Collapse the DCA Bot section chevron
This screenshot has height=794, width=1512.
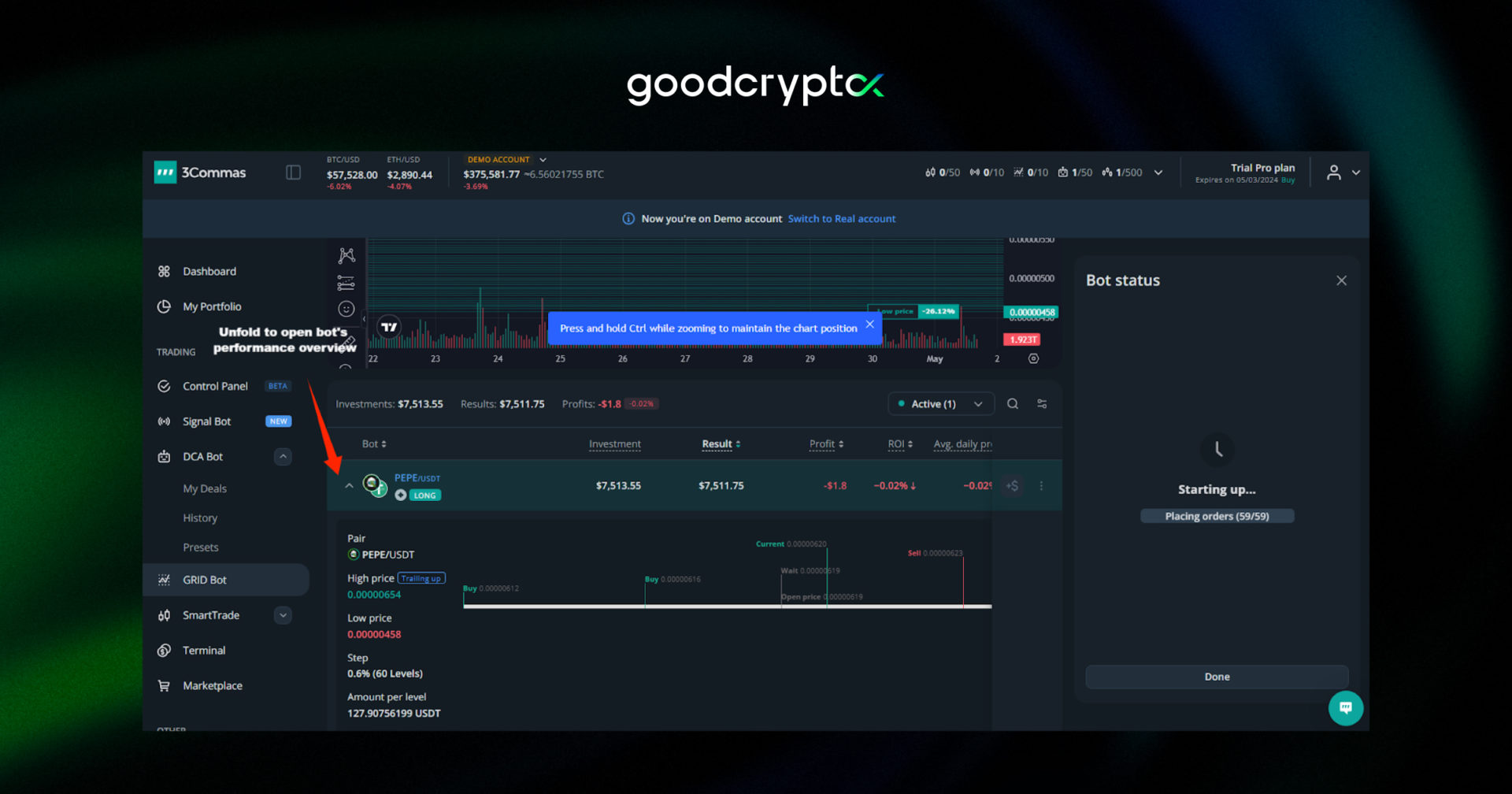(x=283, y=456)
